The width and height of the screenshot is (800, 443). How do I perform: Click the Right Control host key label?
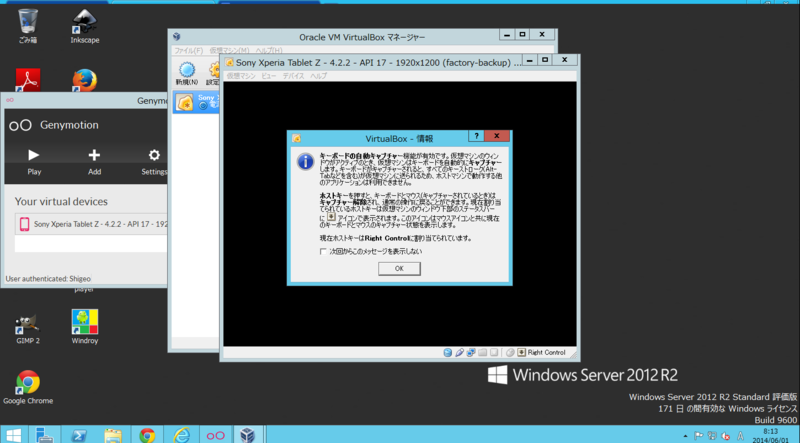[546, 353]
